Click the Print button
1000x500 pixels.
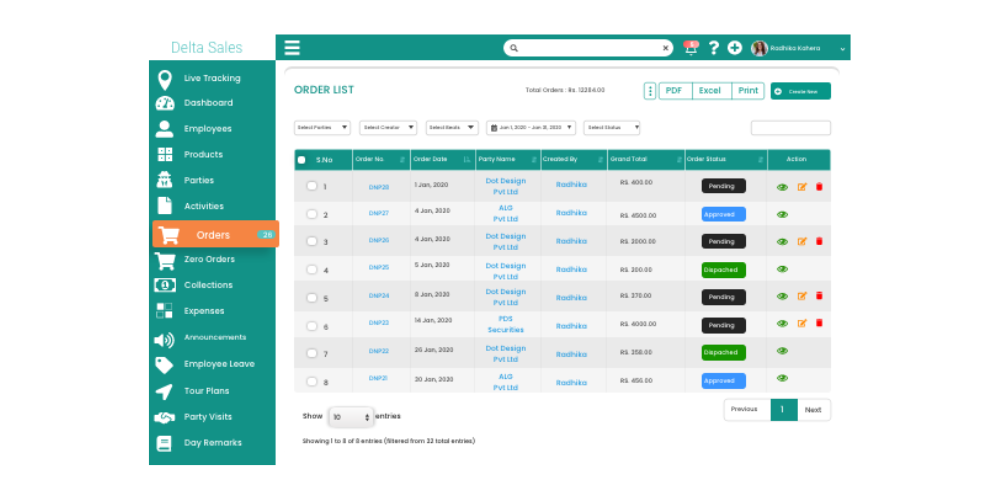748,91
